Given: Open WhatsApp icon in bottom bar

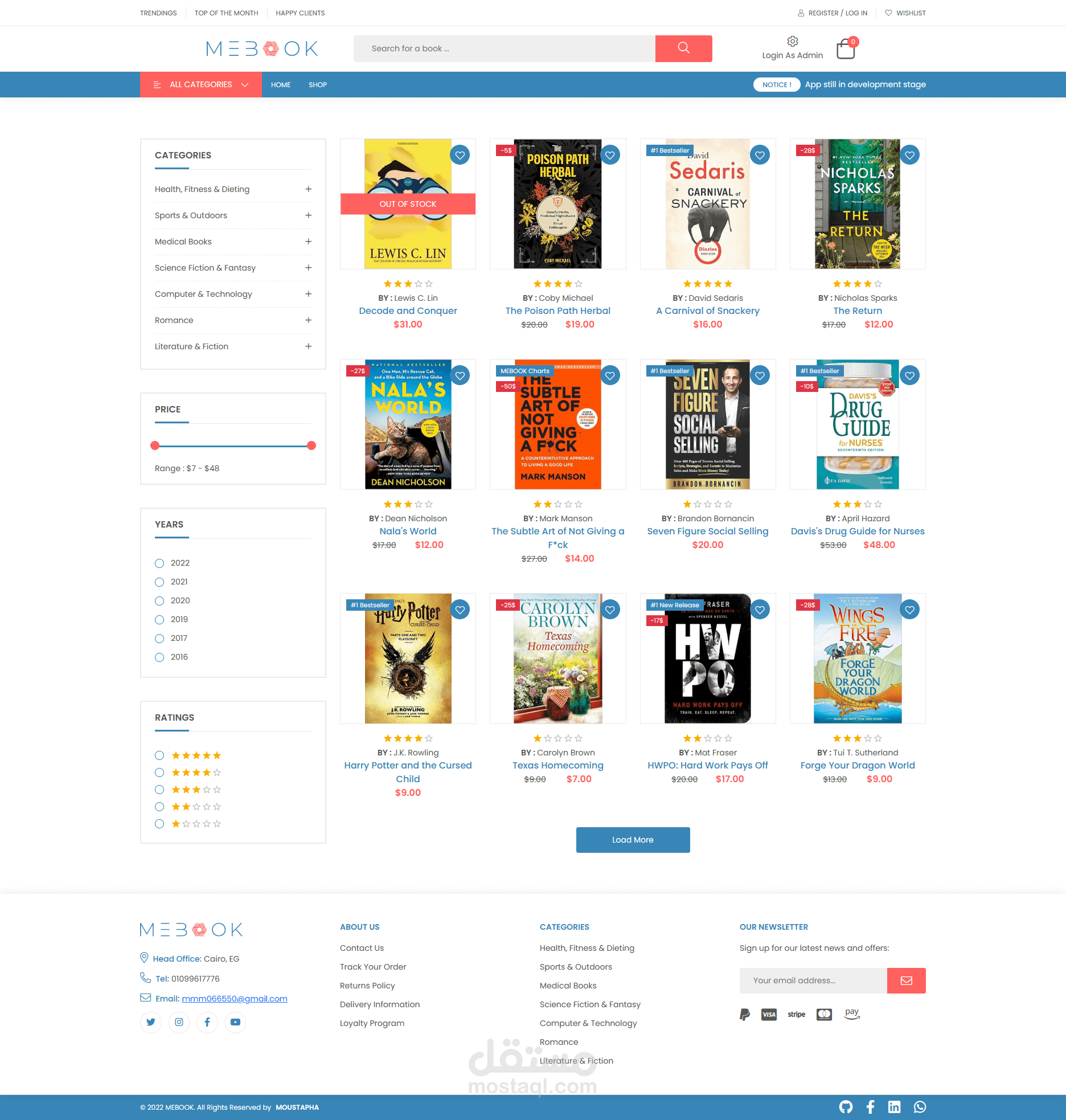Looking at the screenshot, I should [x=920, y=1107].
